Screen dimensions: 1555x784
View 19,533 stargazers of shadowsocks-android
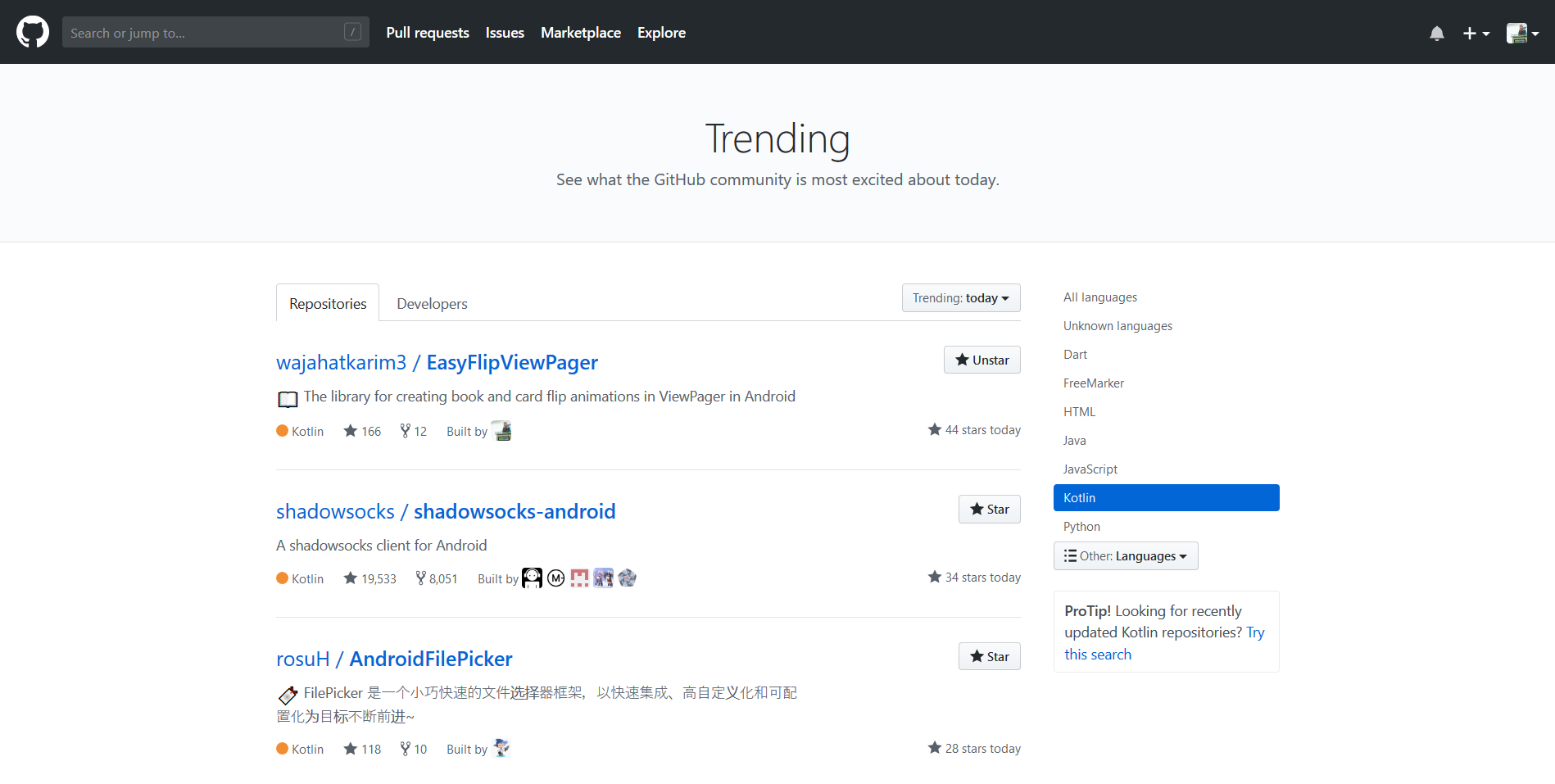click(x=369, y=578)
